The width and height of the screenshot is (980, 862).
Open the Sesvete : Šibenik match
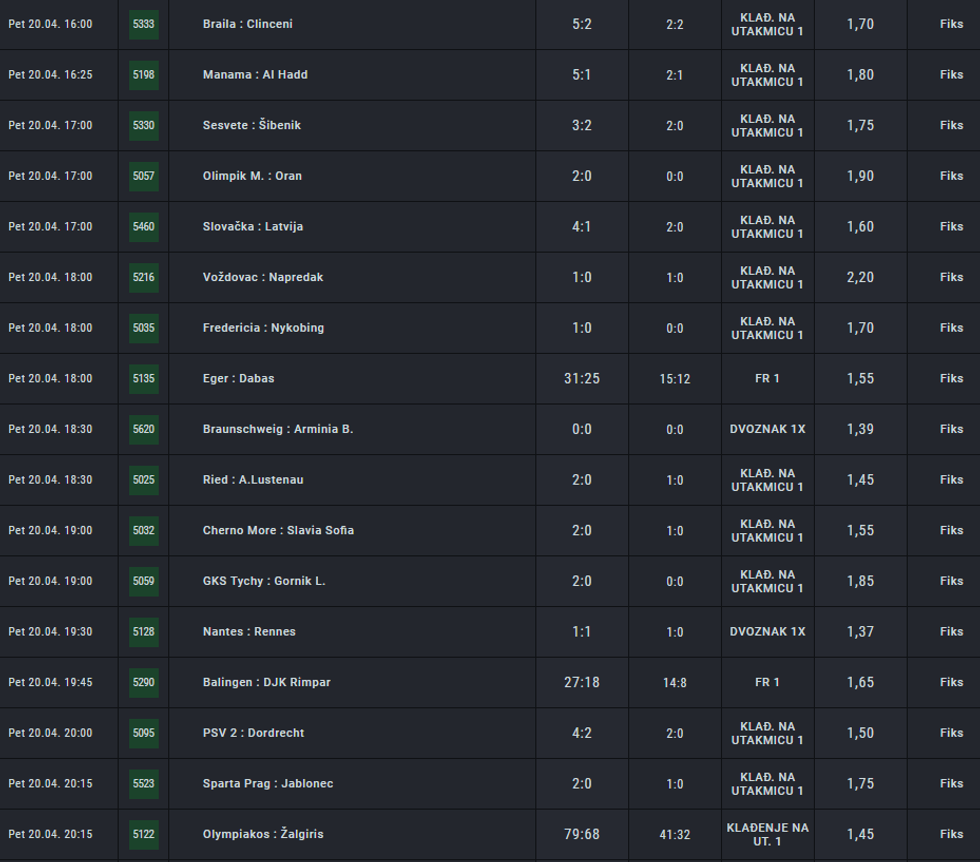(252, 125)
